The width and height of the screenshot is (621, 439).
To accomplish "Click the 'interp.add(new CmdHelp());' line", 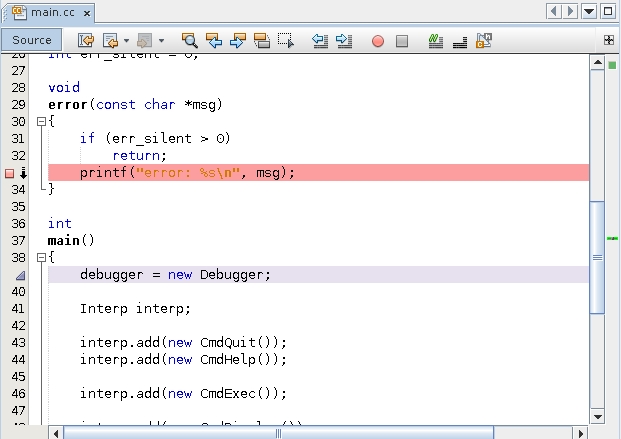I will coord(183,359).
